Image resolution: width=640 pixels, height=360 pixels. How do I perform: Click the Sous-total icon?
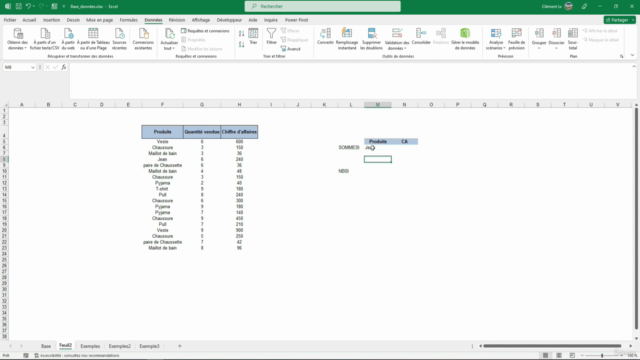pyautogui.click(x=573, y=39)
